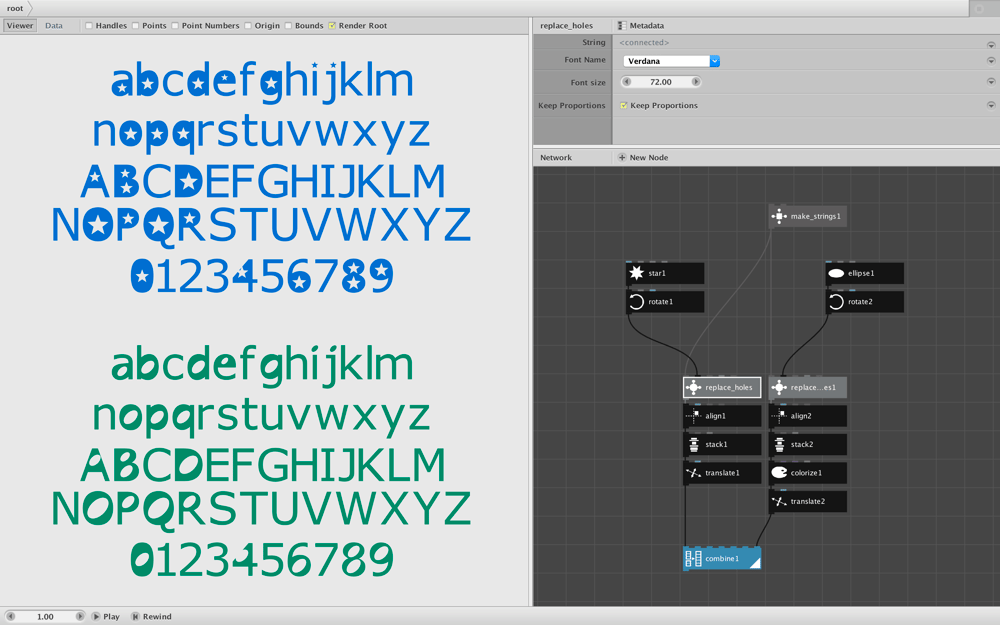
Task: Decrease the font size with left arrow
Action: (x=626, y=82)
